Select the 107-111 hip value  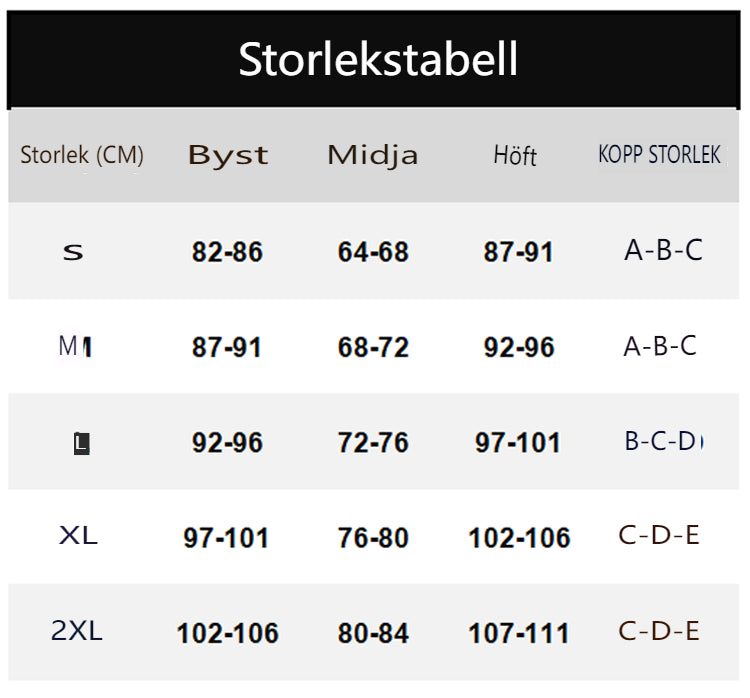pos(518,633)
